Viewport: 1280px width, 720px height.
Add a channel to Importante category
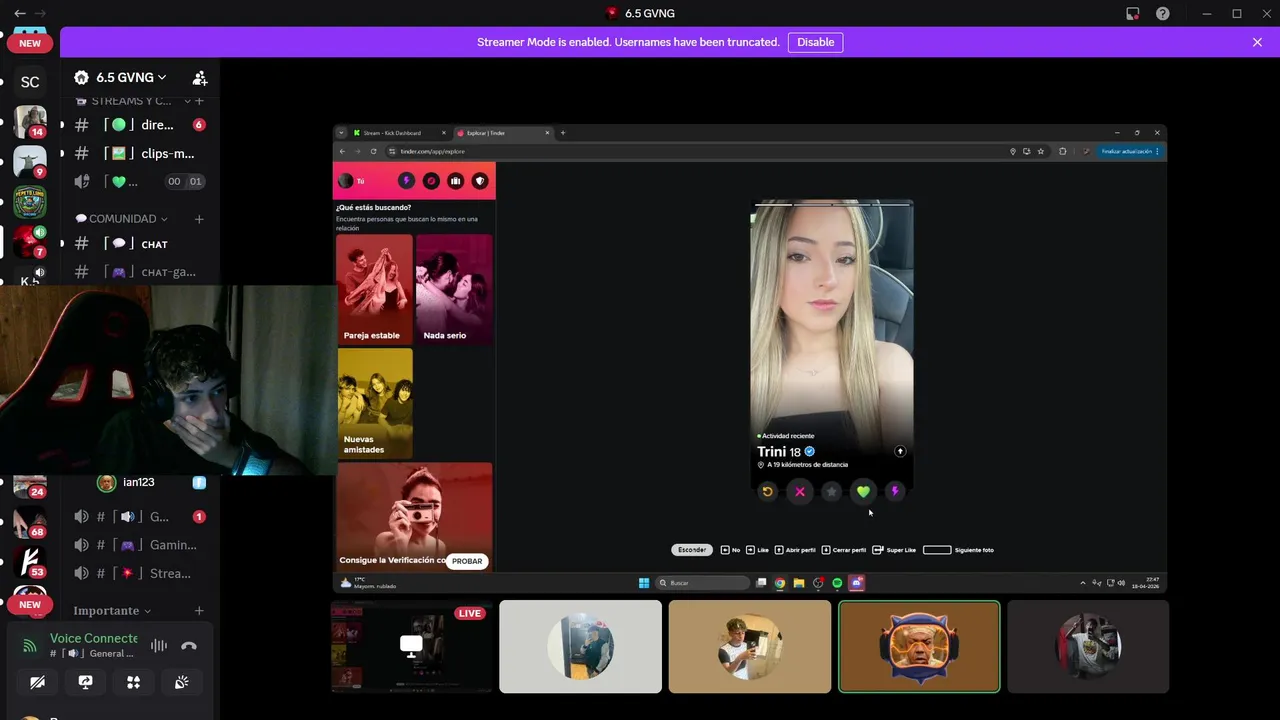pos(199,611)
